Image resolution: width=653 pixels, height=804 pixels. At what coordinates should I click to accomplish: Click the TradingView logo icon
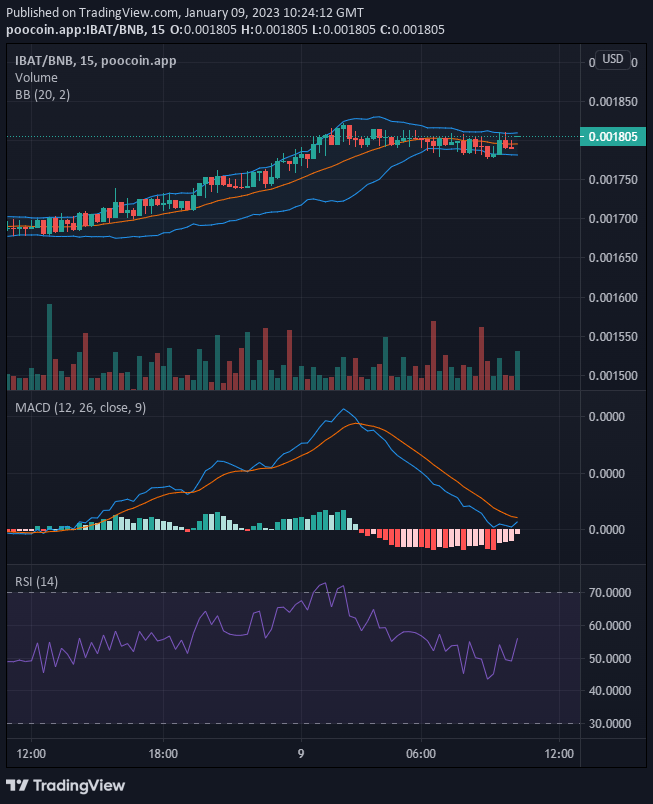coord(17,786)
